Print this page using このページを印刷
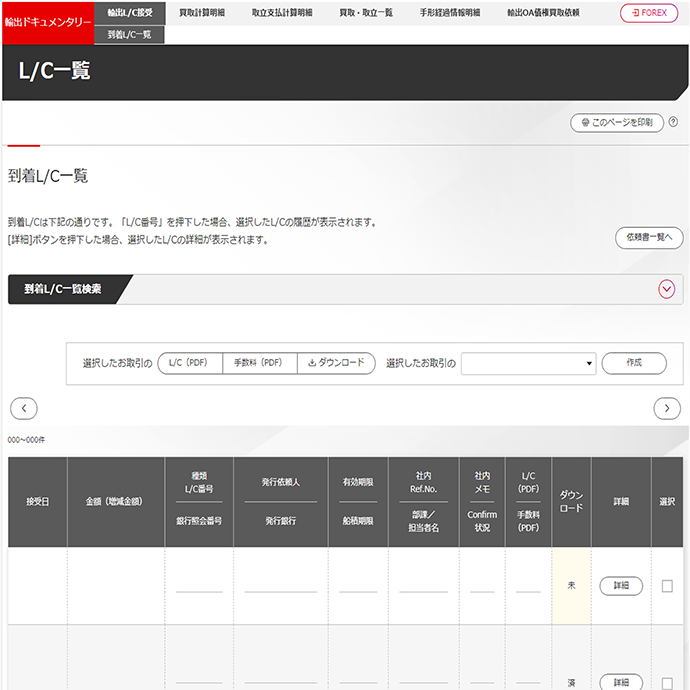The width and height of the screenshot is (690, 690). (617, 123)
